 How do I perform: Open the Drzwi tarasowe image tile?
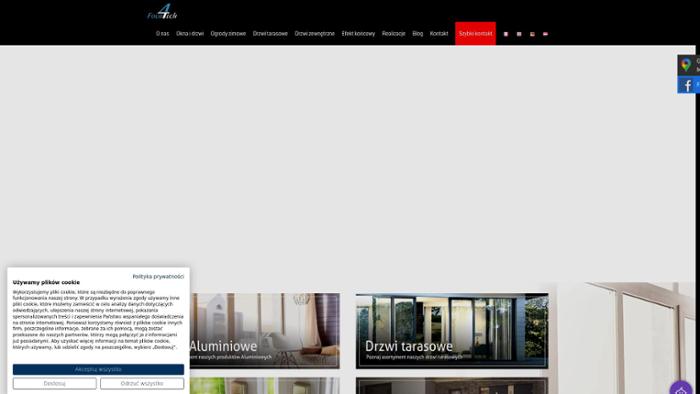[452, 331]
